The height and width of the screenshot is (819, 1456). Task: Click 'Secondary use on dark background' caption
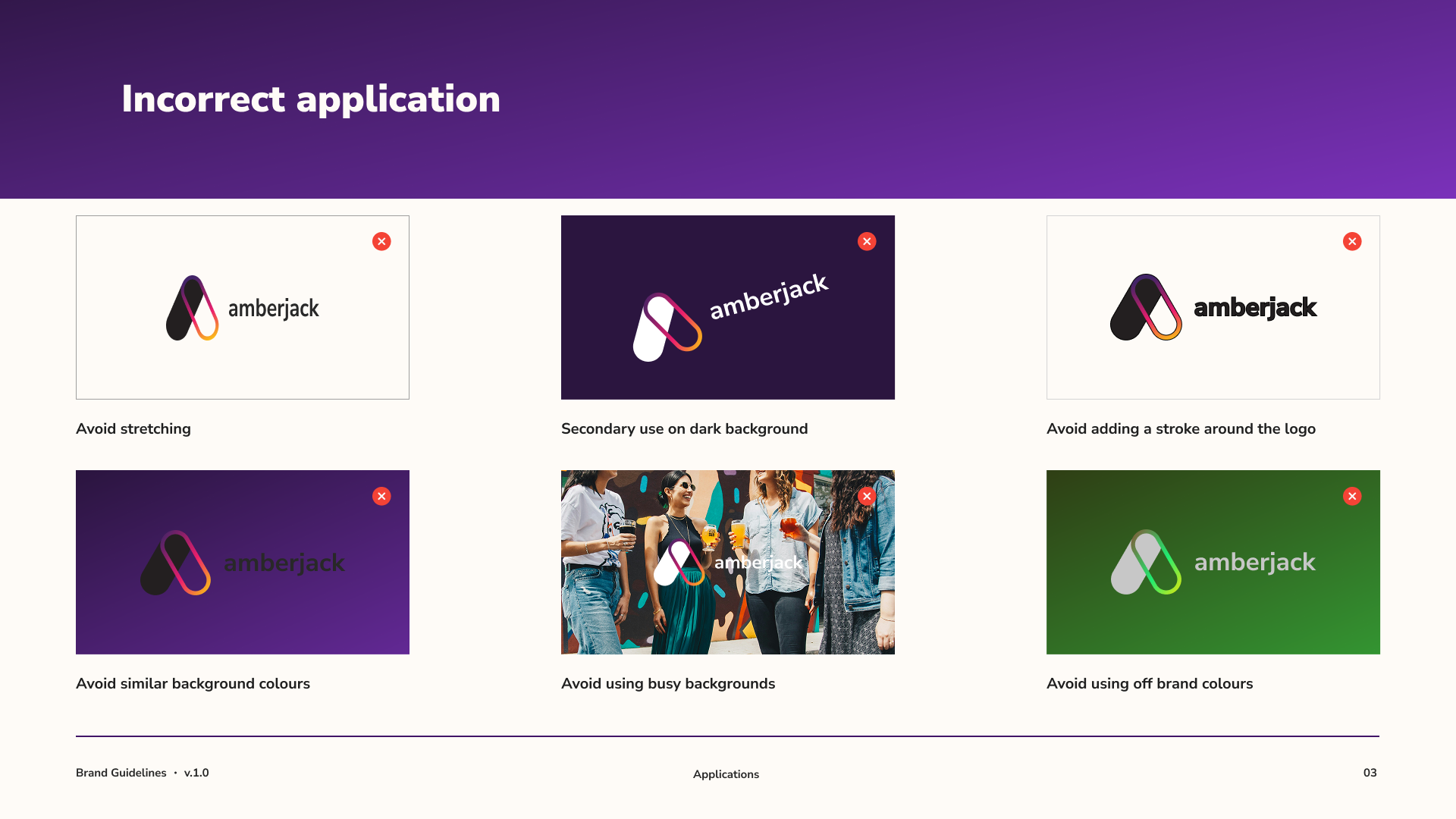[684, 429]
